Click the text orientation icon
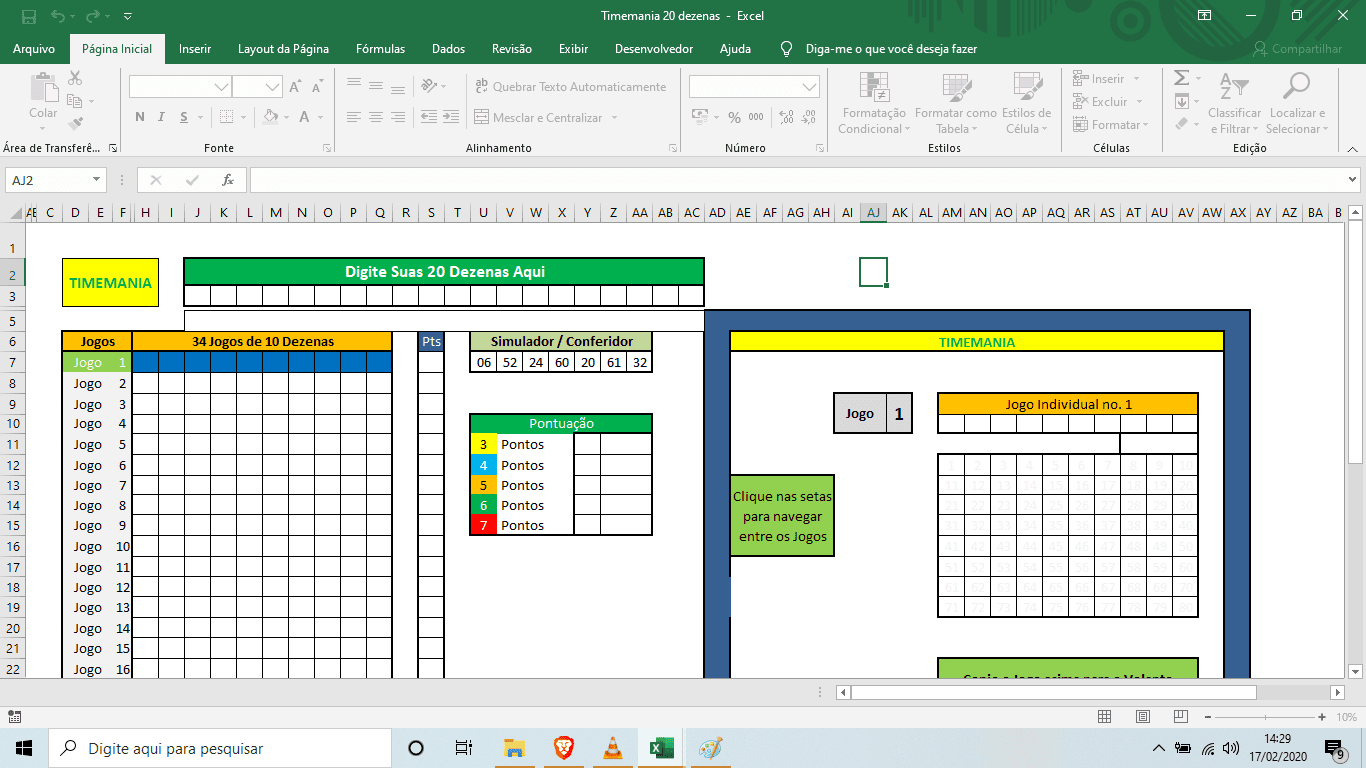The image size is (1366, 768). click(430, 87)
